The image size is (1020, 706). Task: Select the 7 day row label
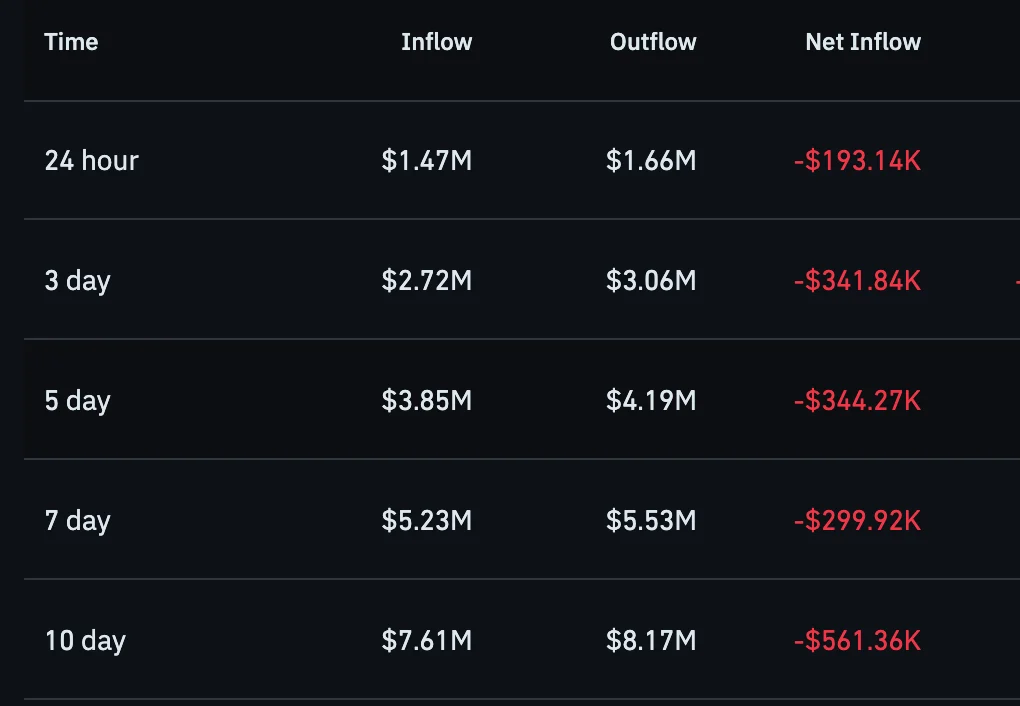coord(77,521)
